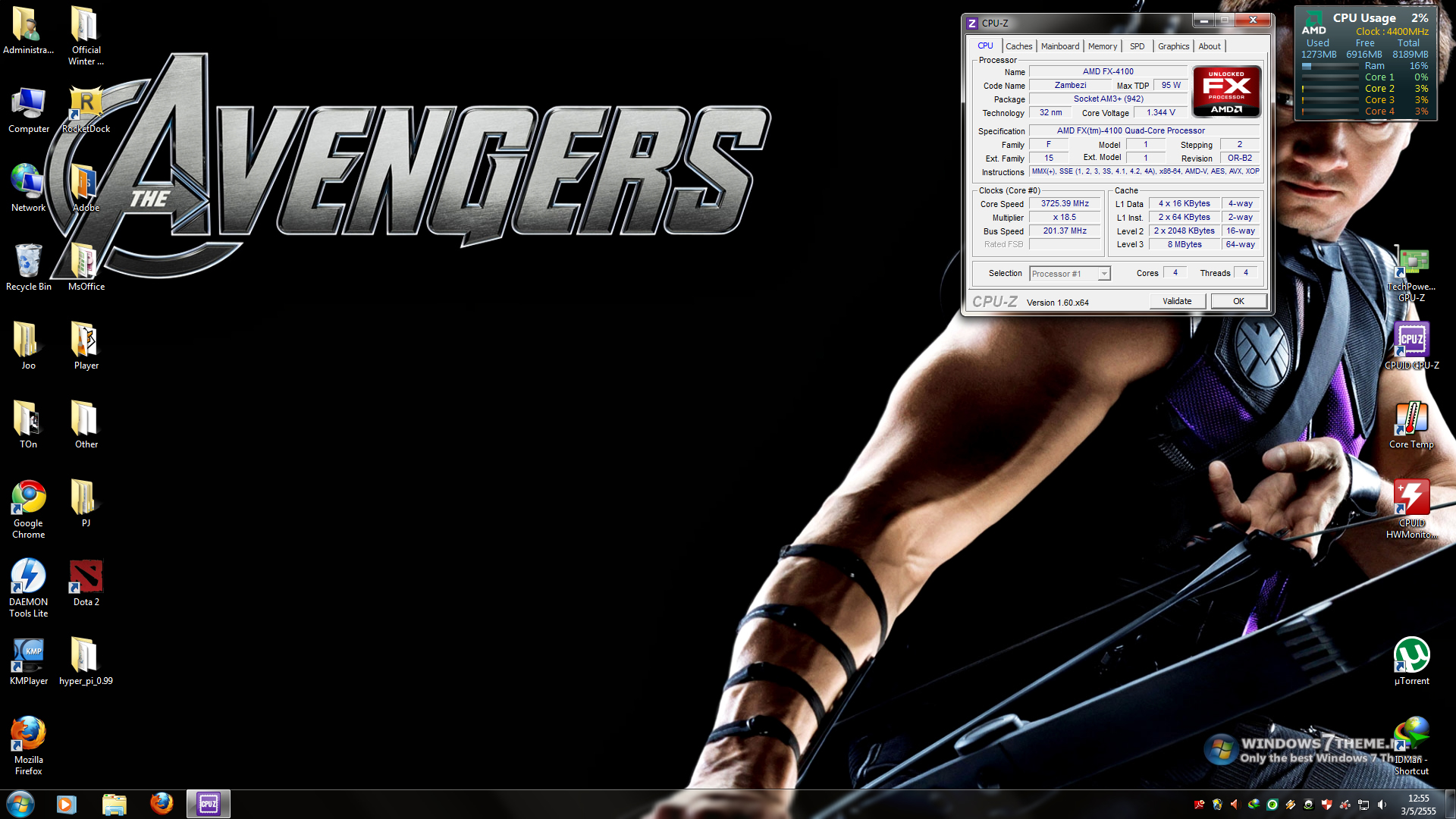Expand the Processor #1 selection dropdown
1456x819 pixels.
tap(1104, 274)
